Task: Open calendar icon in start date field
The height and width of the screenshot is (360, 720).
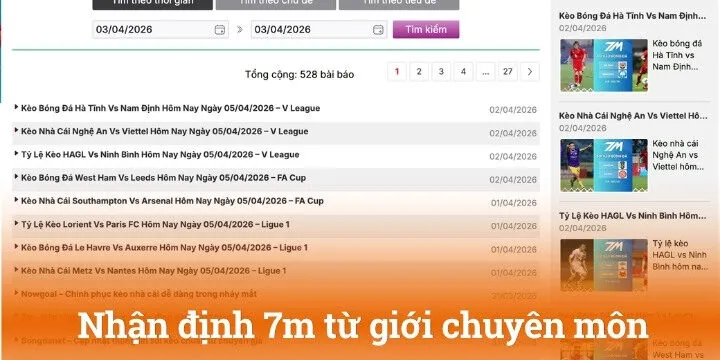Action: (220, 30)
